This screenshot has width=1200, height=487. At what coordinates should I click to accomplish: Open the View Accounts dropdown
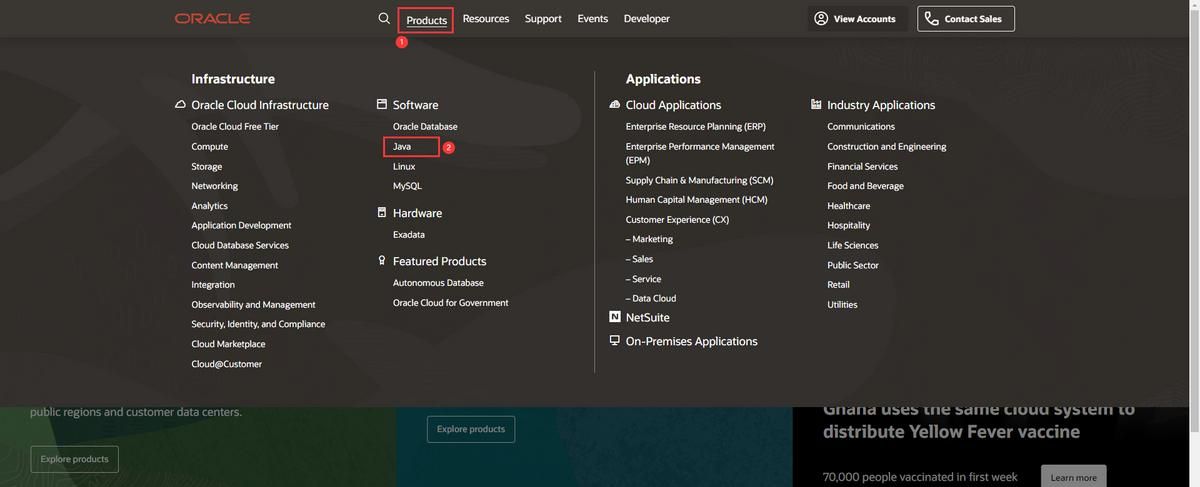[855, 19]
